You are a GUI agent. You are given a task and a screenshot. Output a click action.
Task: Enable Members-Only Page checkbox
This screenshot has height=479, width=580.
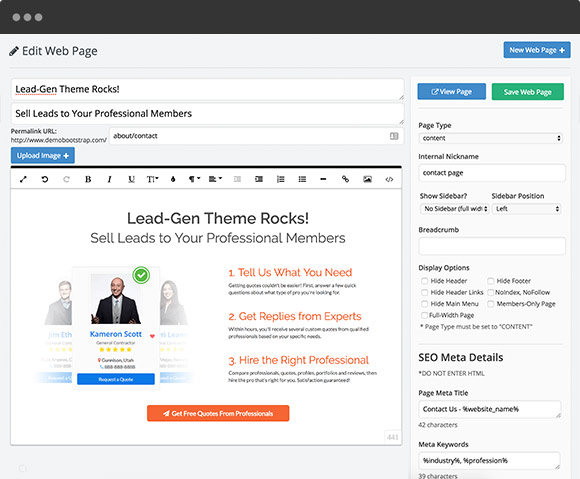pos(490,304)
